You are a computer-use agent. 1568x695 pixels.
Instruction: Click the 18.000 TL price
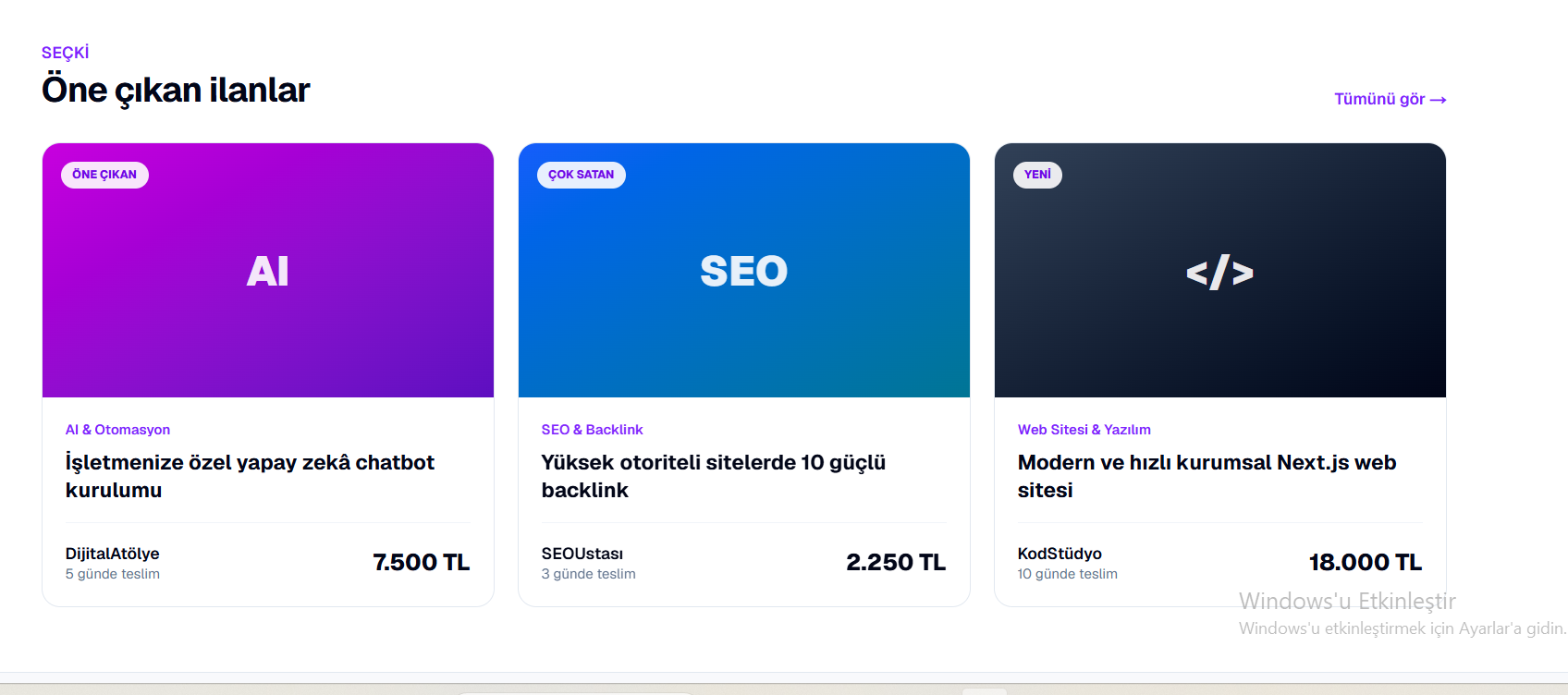pos(1366,562)
